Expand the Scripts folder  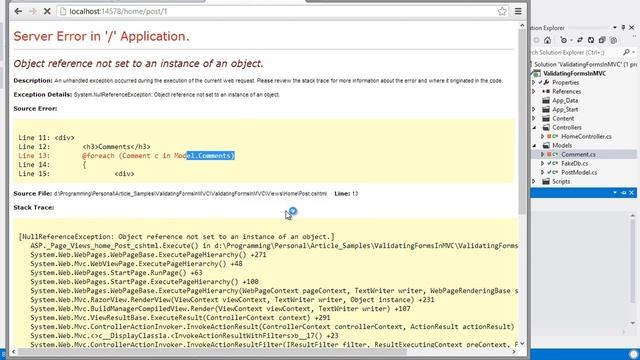point(533,181)
